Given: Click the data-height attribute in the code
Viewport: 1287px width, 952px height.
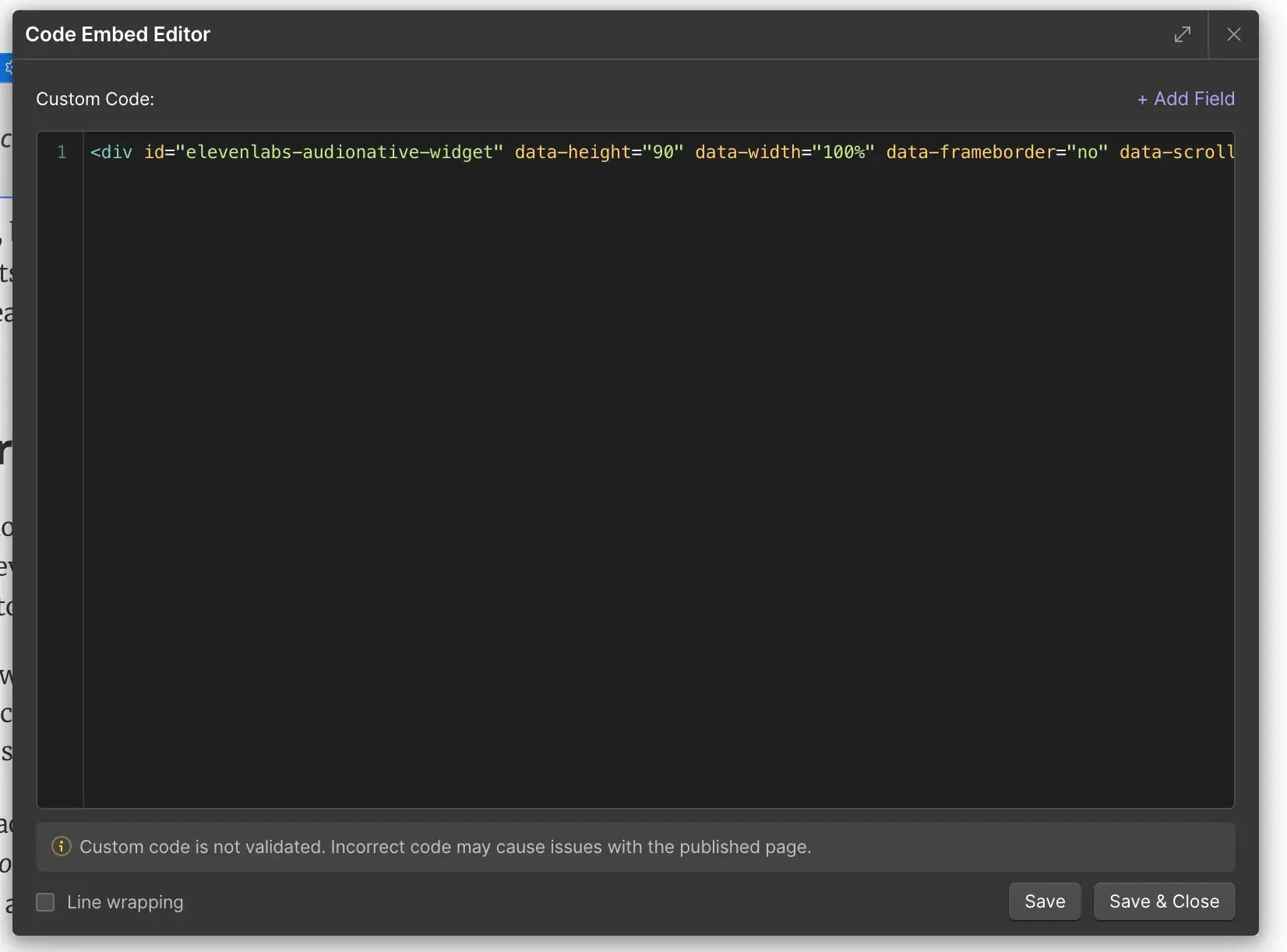Looking at the screenshot, I should tap(574, 153).
